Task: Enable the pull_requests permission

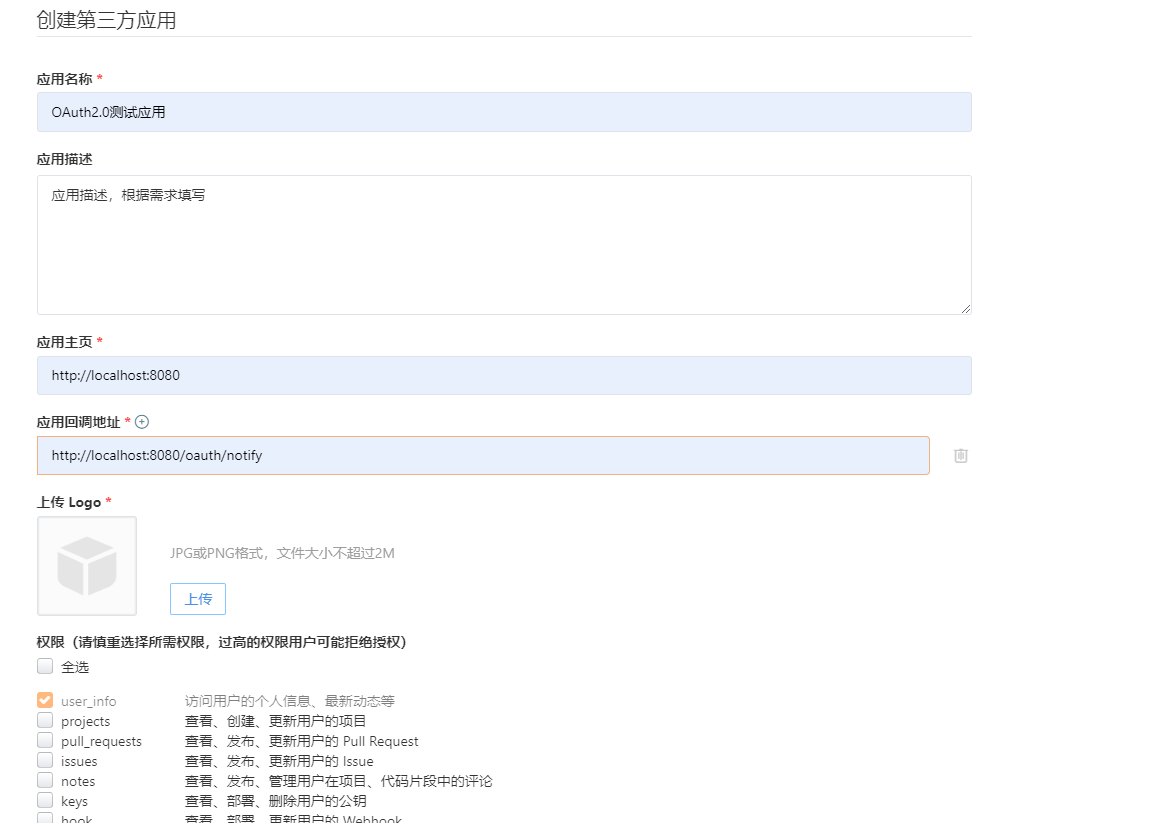Action: click(x=45, y=741)
